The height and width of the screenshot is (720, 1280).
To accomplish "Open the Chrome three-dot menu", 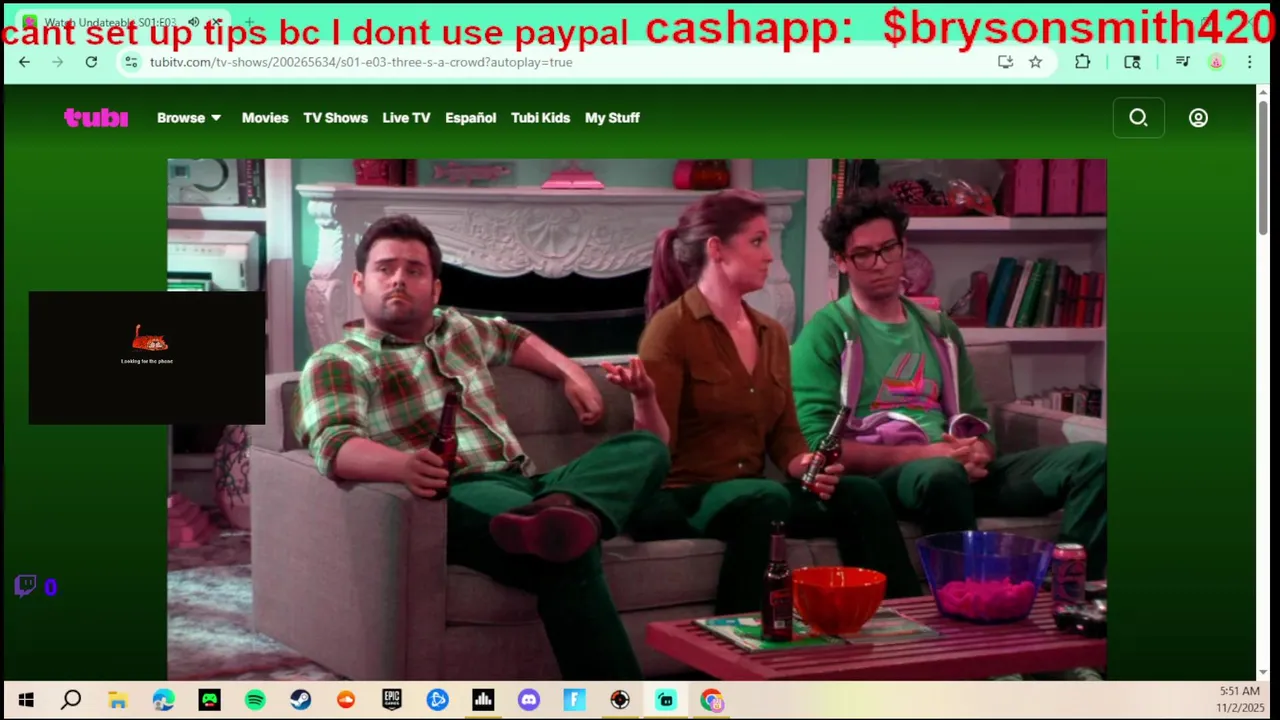I will (x=1249, y=62).
